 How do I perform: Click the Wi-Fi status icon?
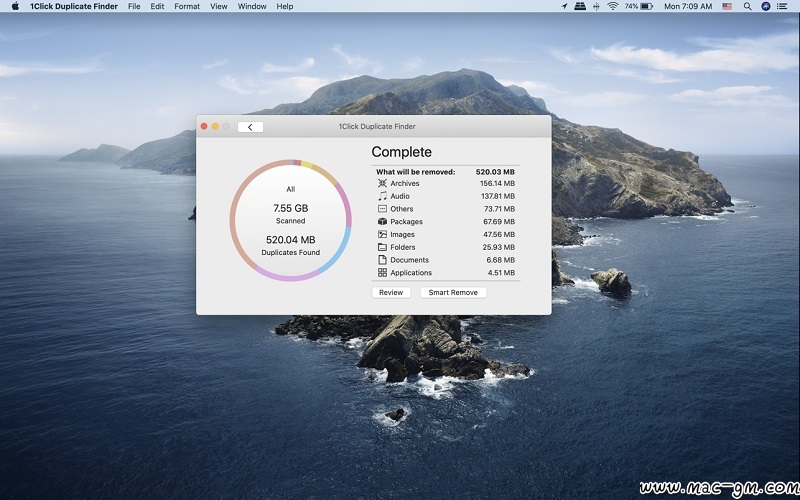click(613, 6)
